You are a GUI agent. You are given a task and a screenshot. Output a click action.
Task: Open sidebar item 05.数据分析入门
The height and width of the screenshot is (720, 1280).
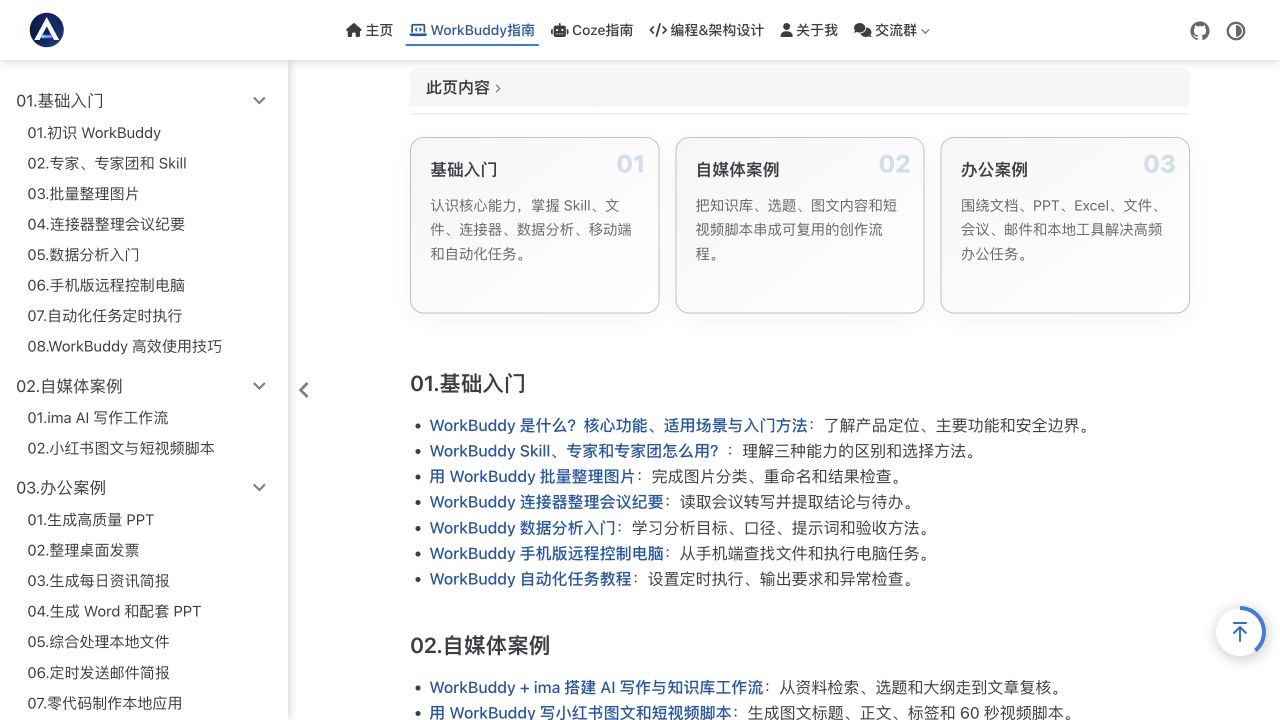pyautogui.click(x=83, y=255)
